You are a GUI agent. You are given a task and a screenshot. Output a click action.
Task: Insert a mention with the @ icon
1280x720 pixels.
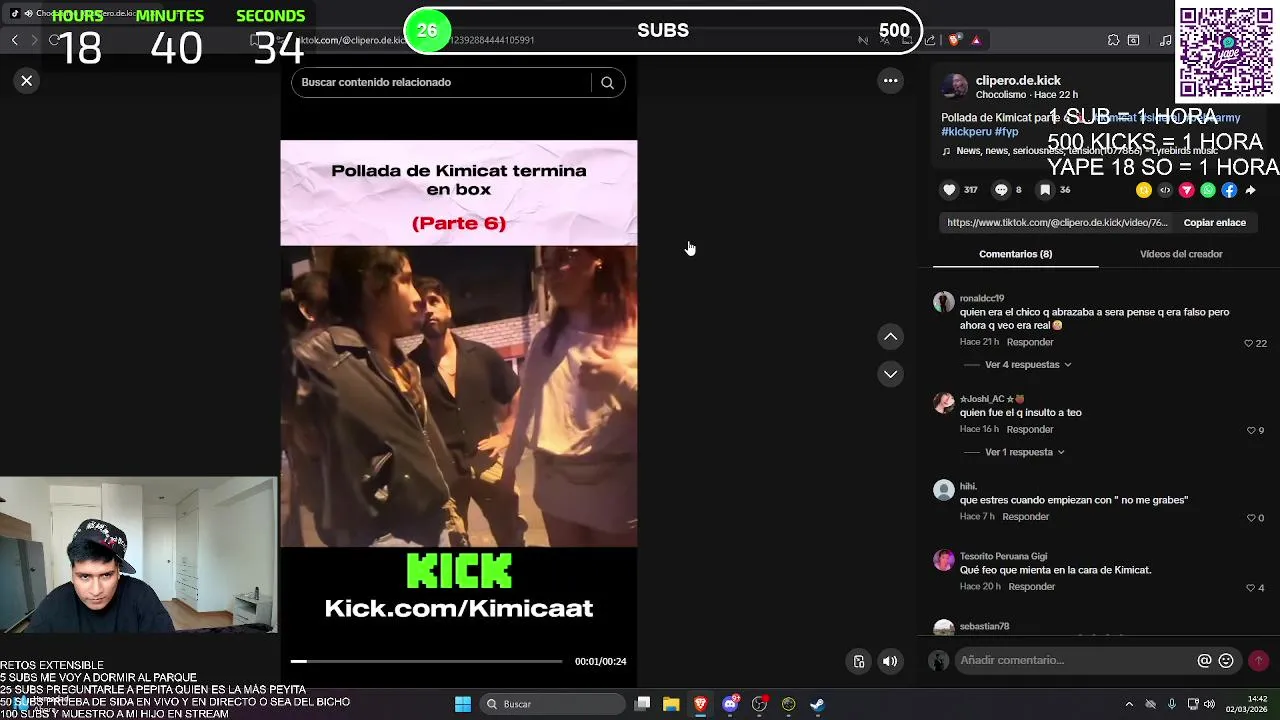(x=1204, y=660)
